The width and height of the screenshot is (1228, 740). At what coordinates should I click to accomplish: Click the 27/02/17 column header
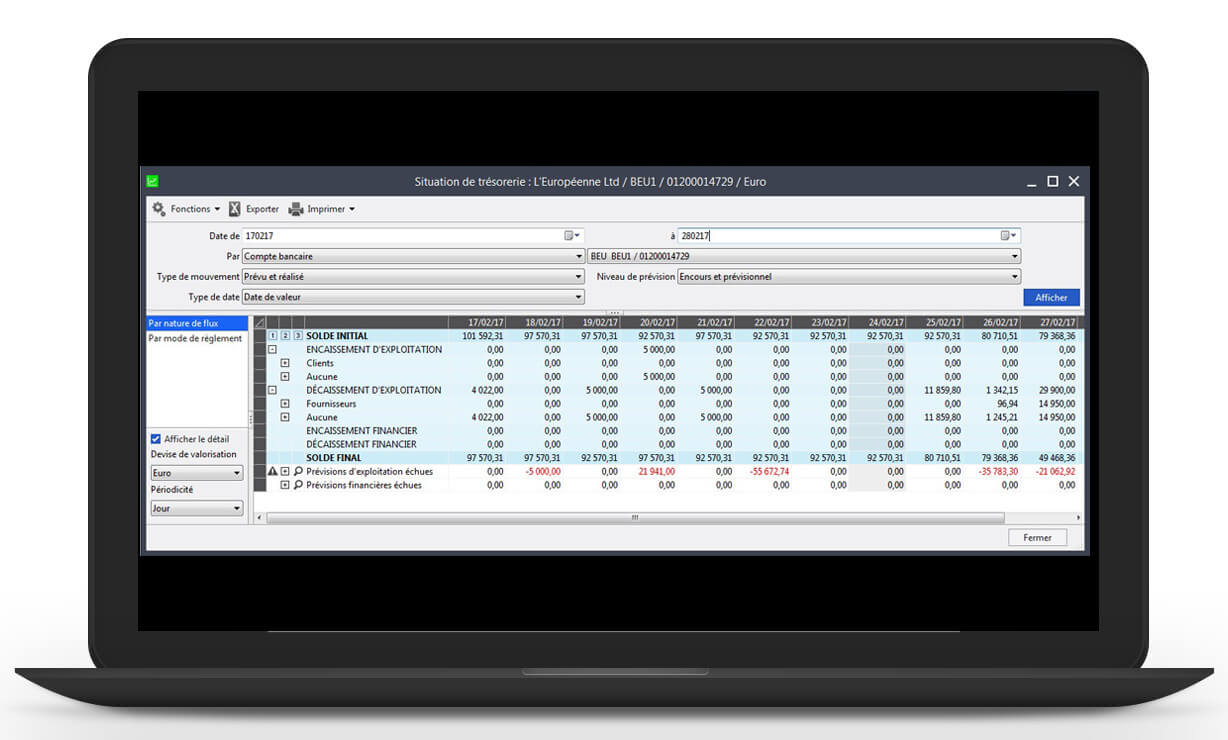coord(1050,323)
